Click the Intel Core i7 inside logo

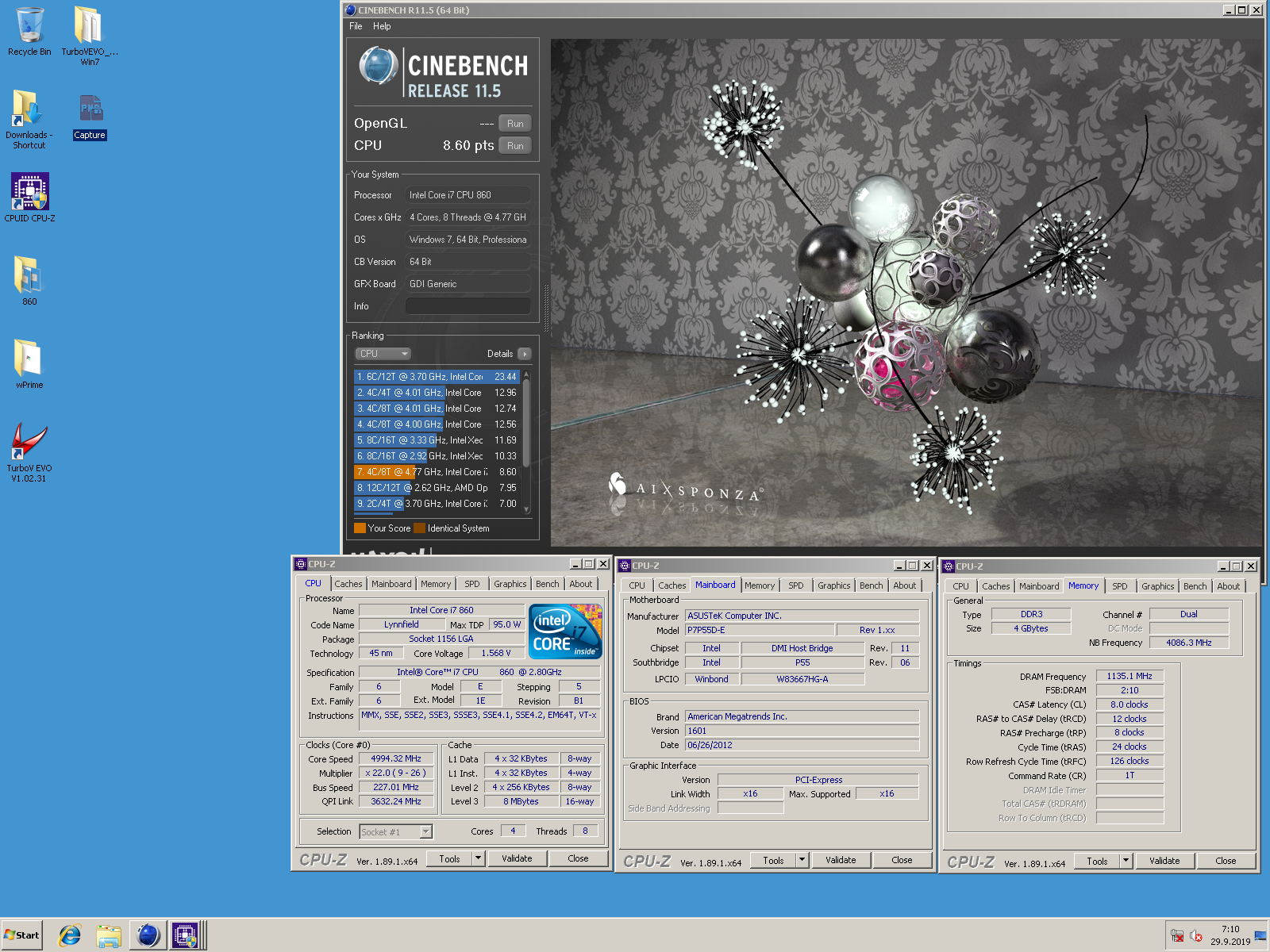coord(565,631)
